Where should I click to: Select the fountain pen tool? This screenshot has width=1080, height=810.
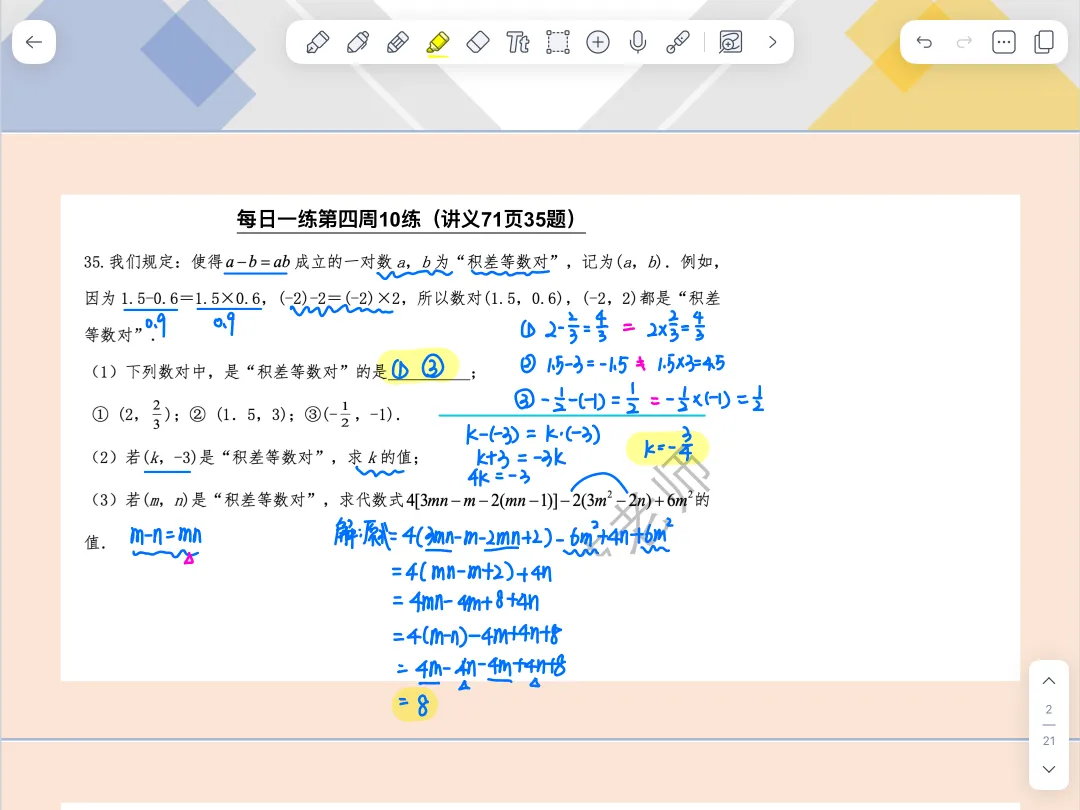(317, 43)
